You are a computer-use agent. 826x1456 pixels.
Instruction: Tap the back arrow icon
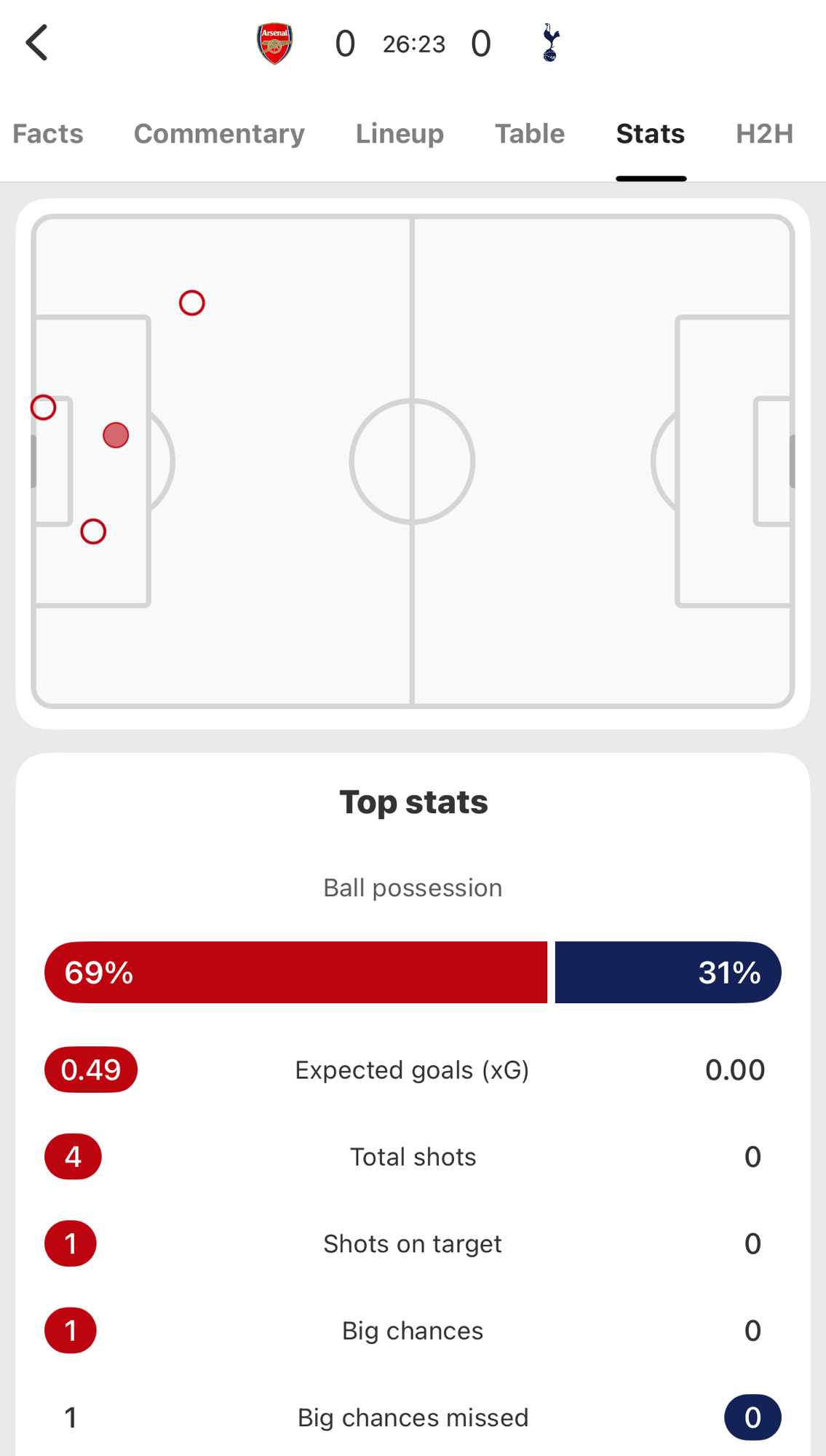click(37, 43)
